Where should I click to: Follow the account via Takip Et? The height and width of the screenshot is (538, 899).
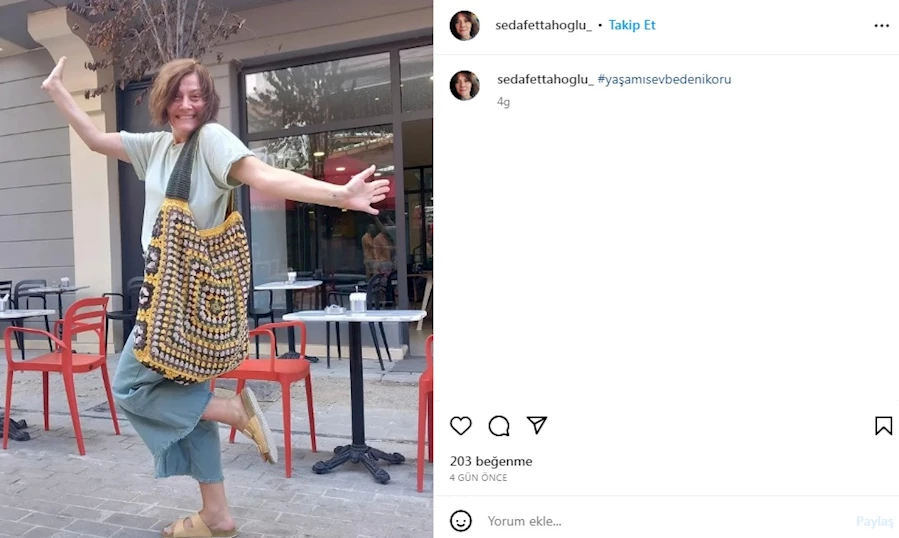coord(632,25)
